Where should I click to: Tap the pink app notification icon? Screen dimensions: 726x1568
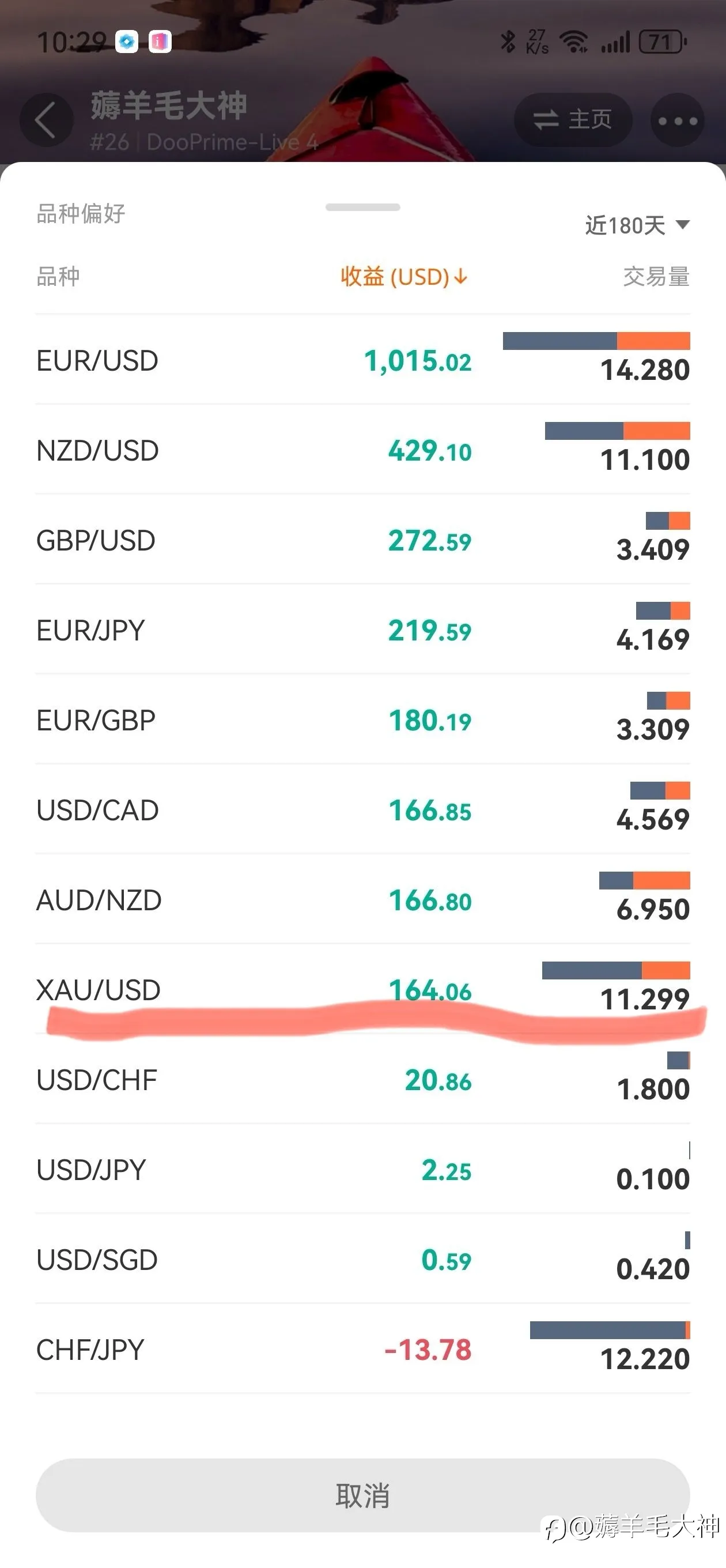coord(160,42)
